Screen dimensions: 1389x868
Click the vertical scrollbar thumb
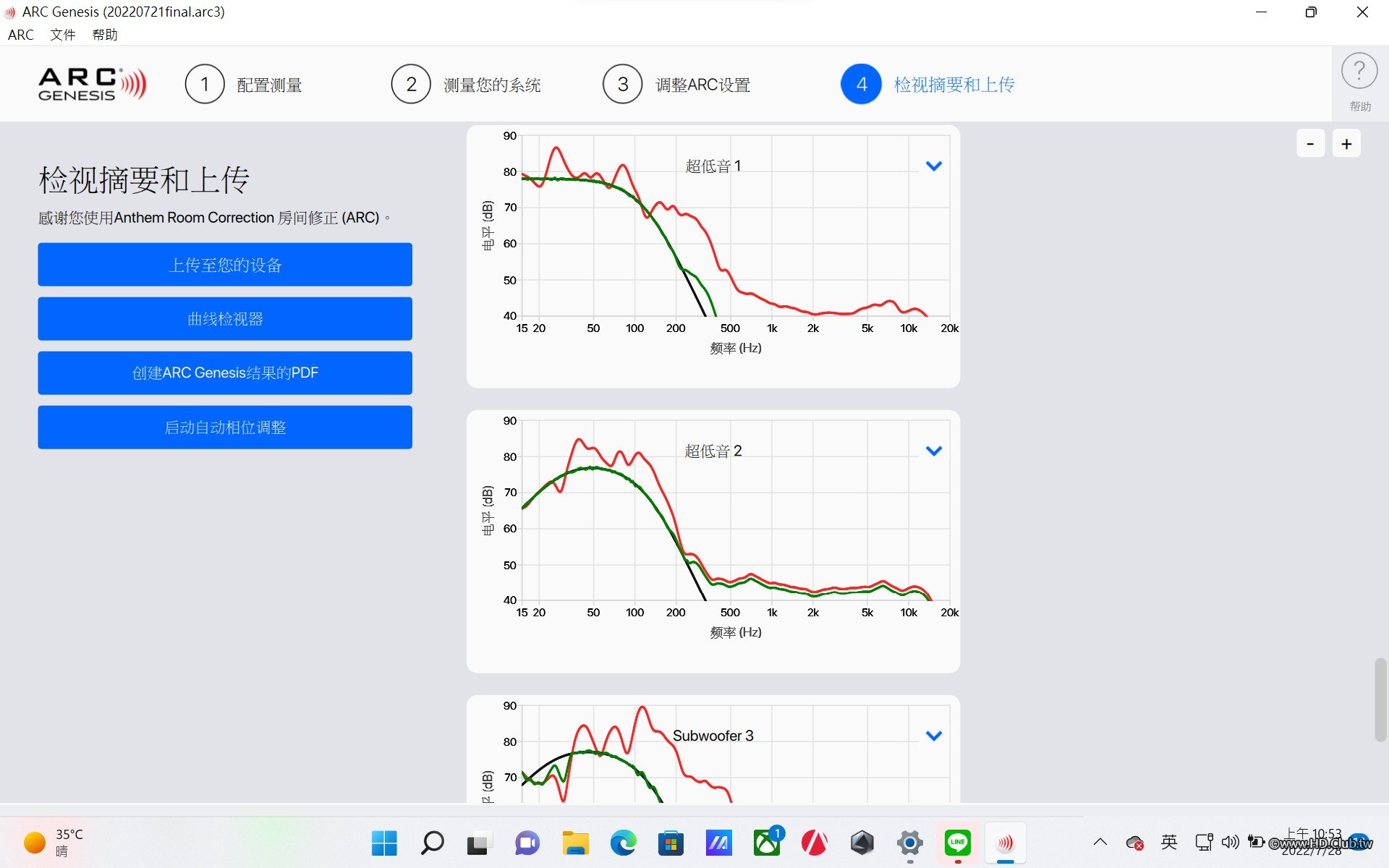coord(1380,699)
